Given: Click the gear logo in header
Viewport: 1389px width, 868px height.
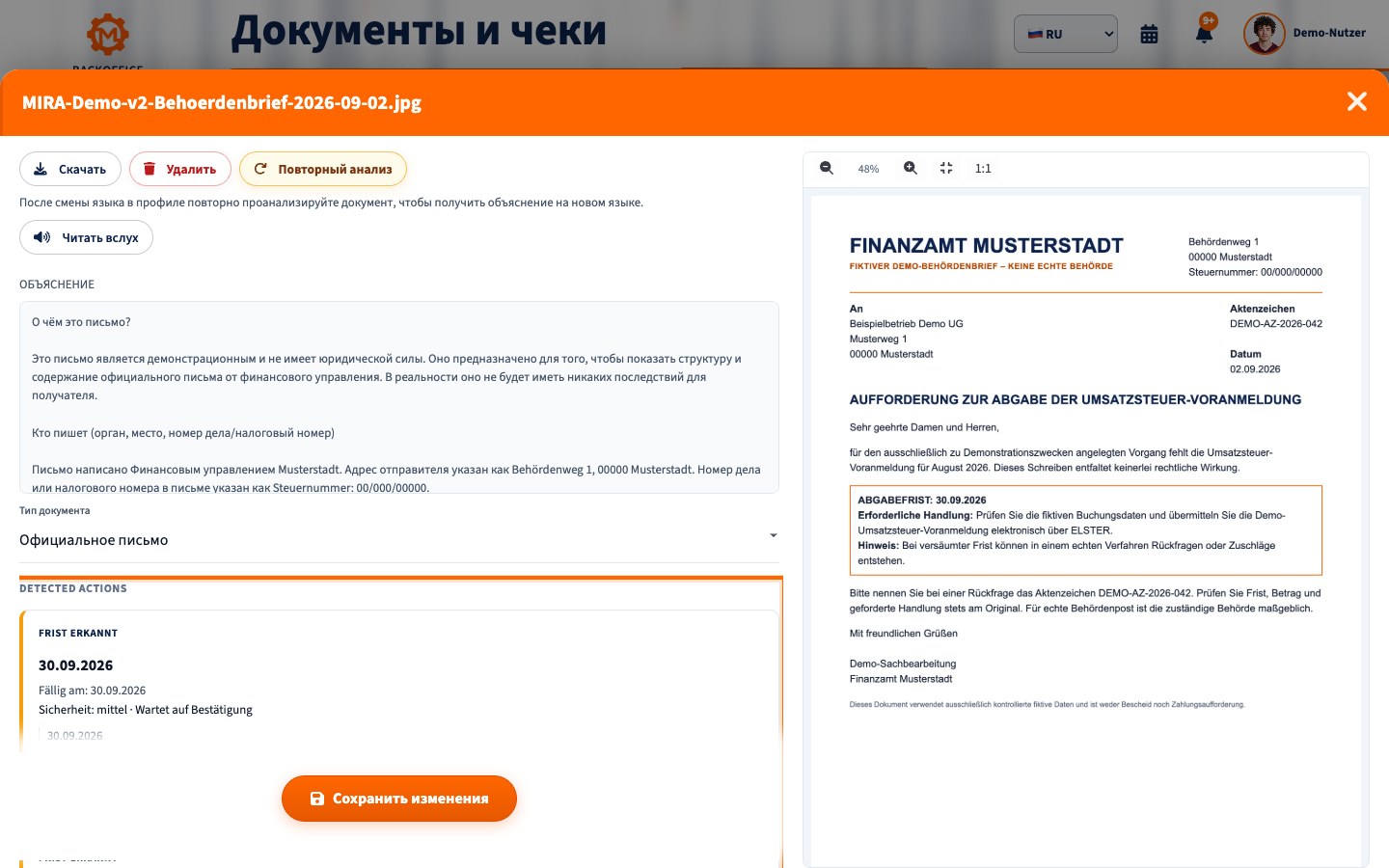Looking at the screenshot, I should pyautogui.click(x=108, y=35).
